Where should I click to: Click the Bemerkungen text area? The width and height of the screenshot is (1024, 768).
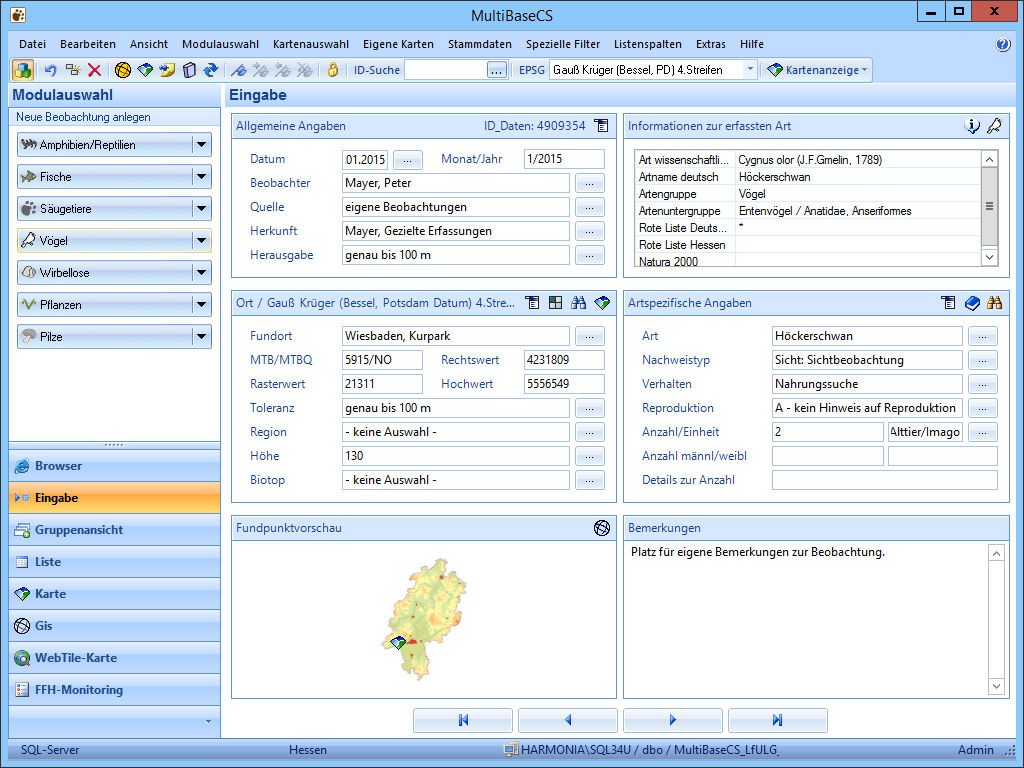tap(807, 618)
